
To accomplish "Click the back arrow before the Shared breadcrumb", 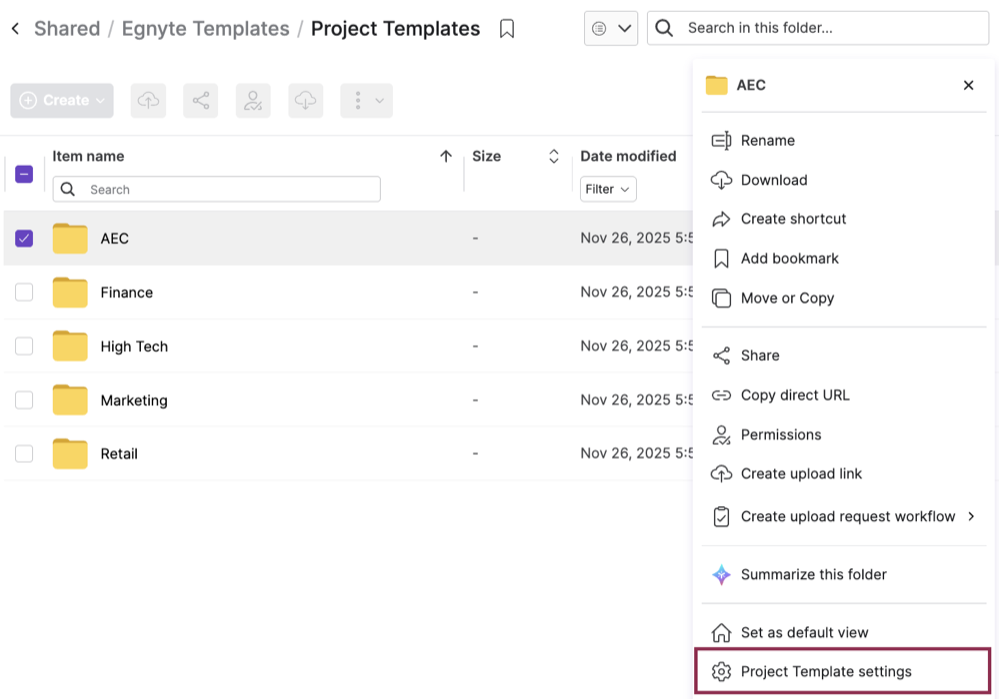I will tap(15, 28).
